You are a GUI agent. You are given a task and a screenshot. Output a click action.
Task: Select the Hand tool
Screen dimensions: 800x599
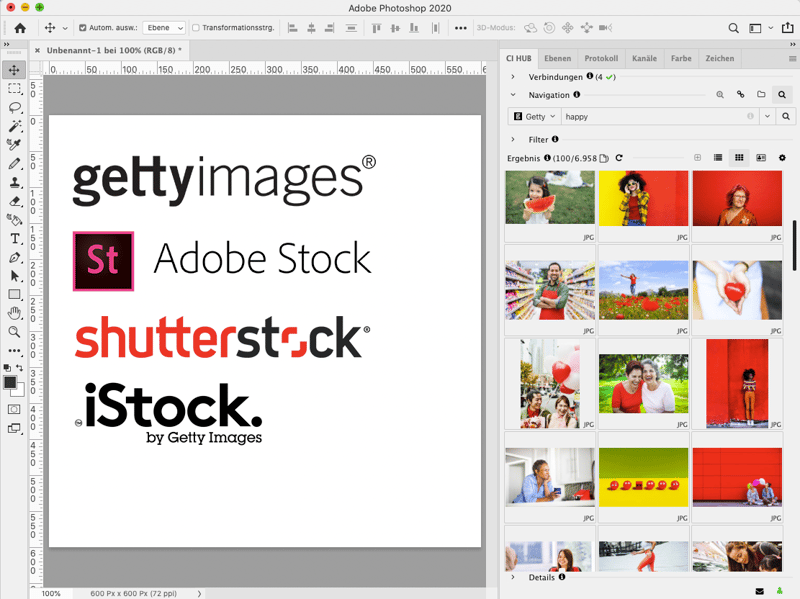pyautogui.click(x=14, y=313)
